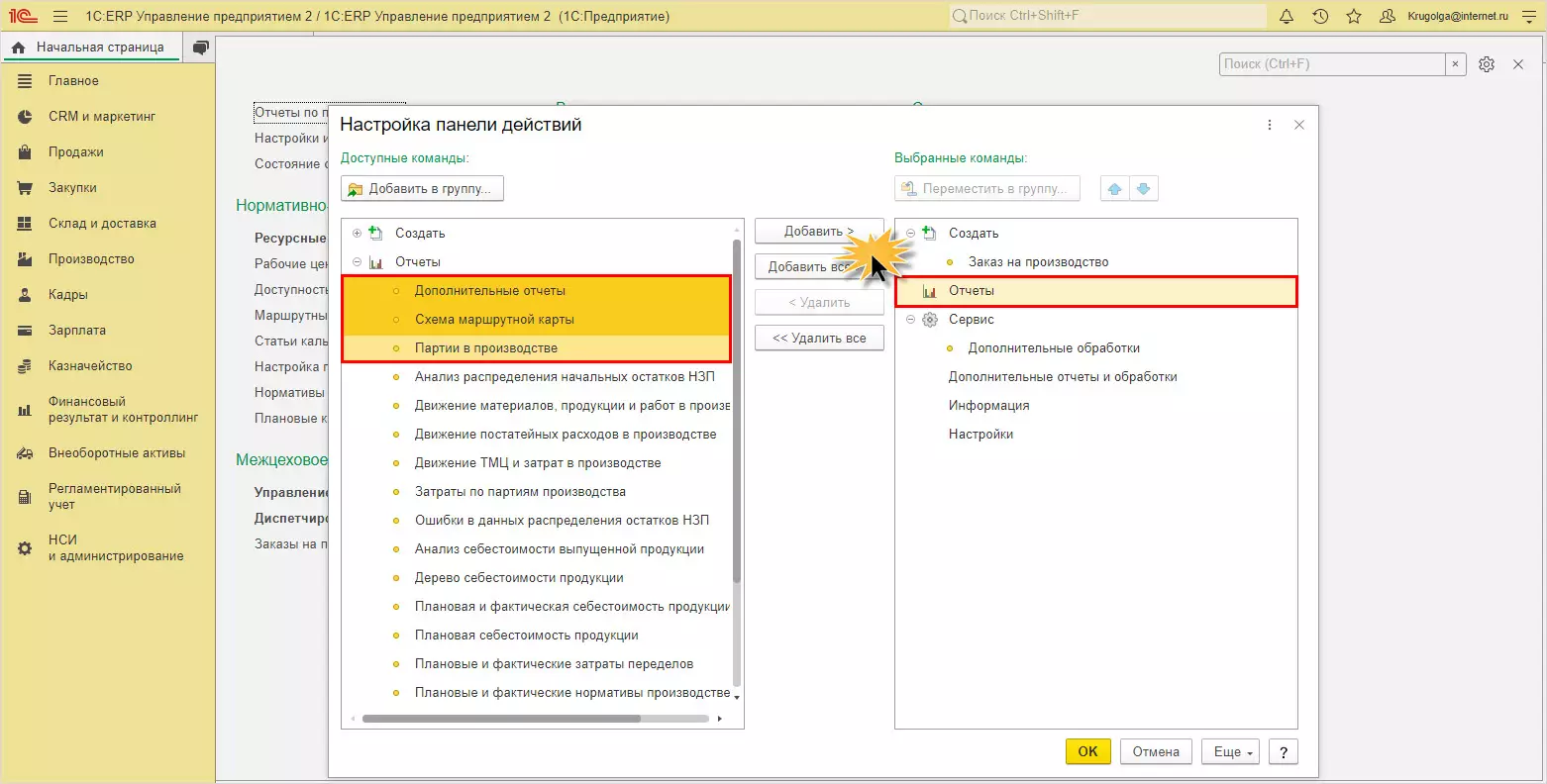
Task: Collapse the Создать group in selected commands
Action: (911, 234)
